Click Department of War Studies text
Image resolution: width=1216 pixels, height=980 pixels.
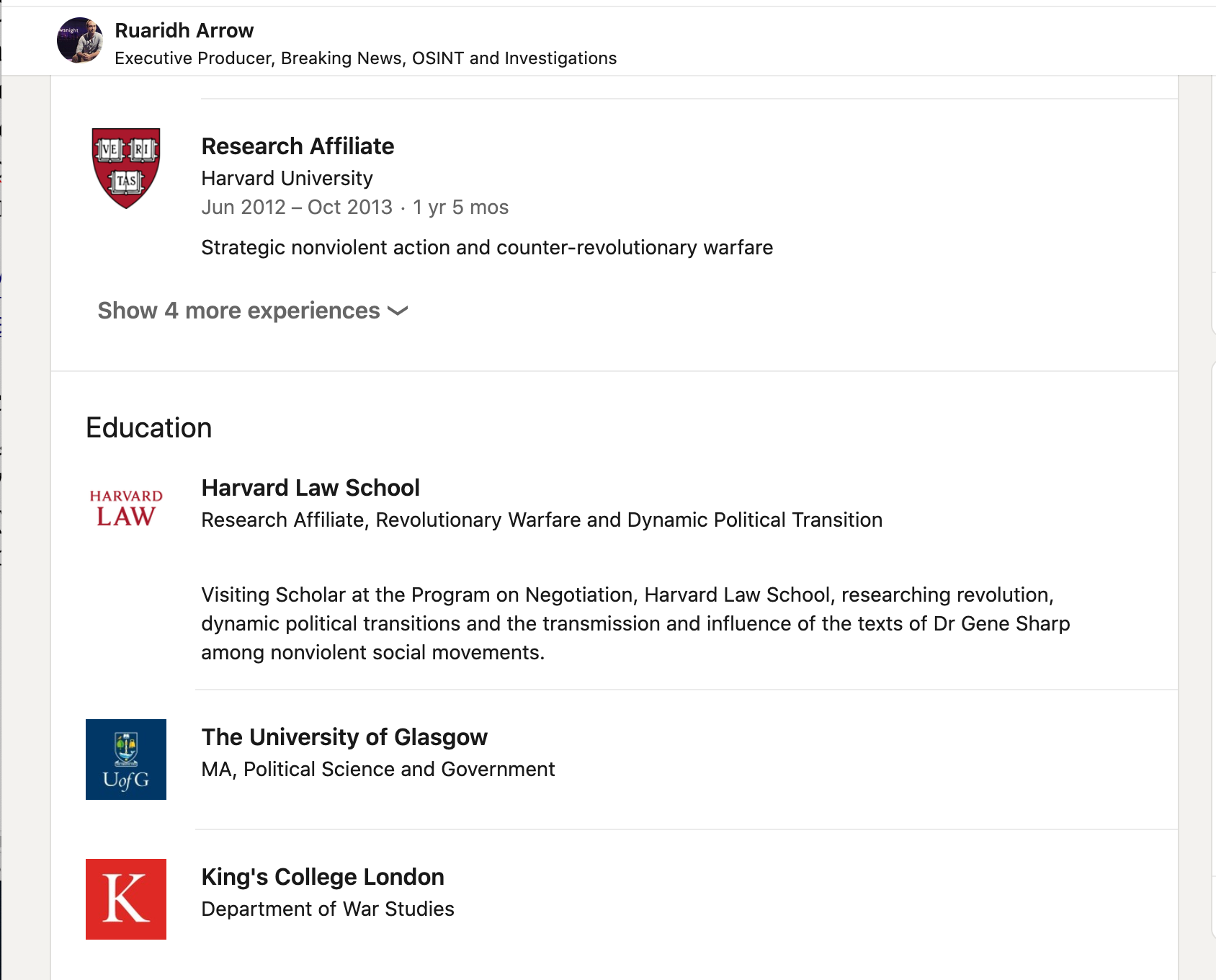[x=328, y=909]
